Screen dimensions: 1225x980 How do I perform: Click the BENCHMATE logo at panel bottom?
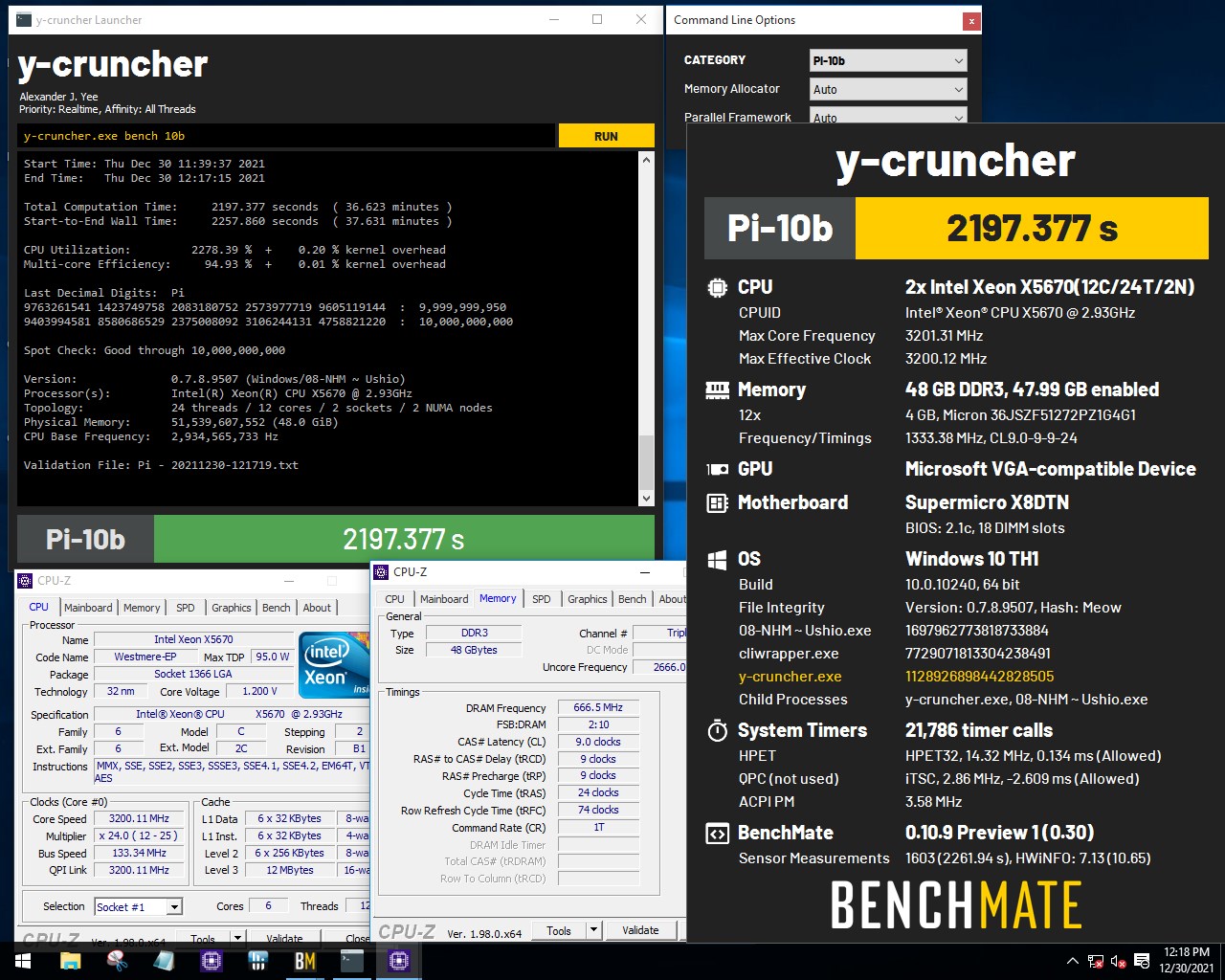point(956,905)
